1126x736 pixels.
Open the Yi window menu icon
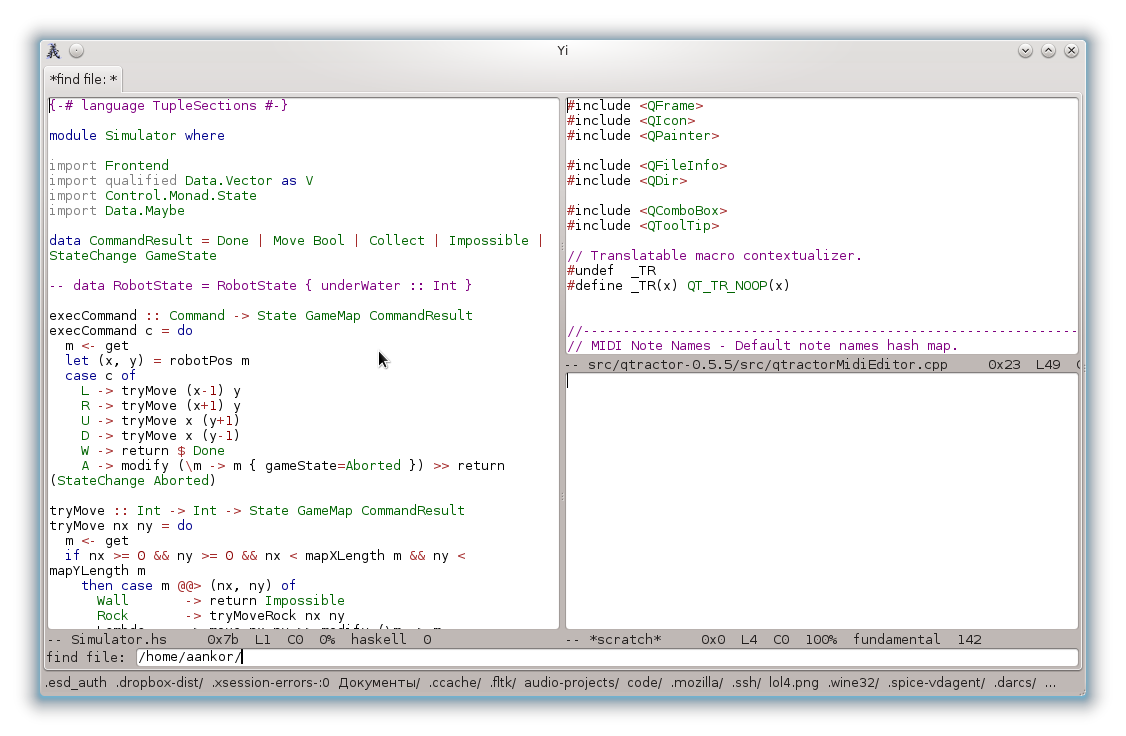point(54,51)
